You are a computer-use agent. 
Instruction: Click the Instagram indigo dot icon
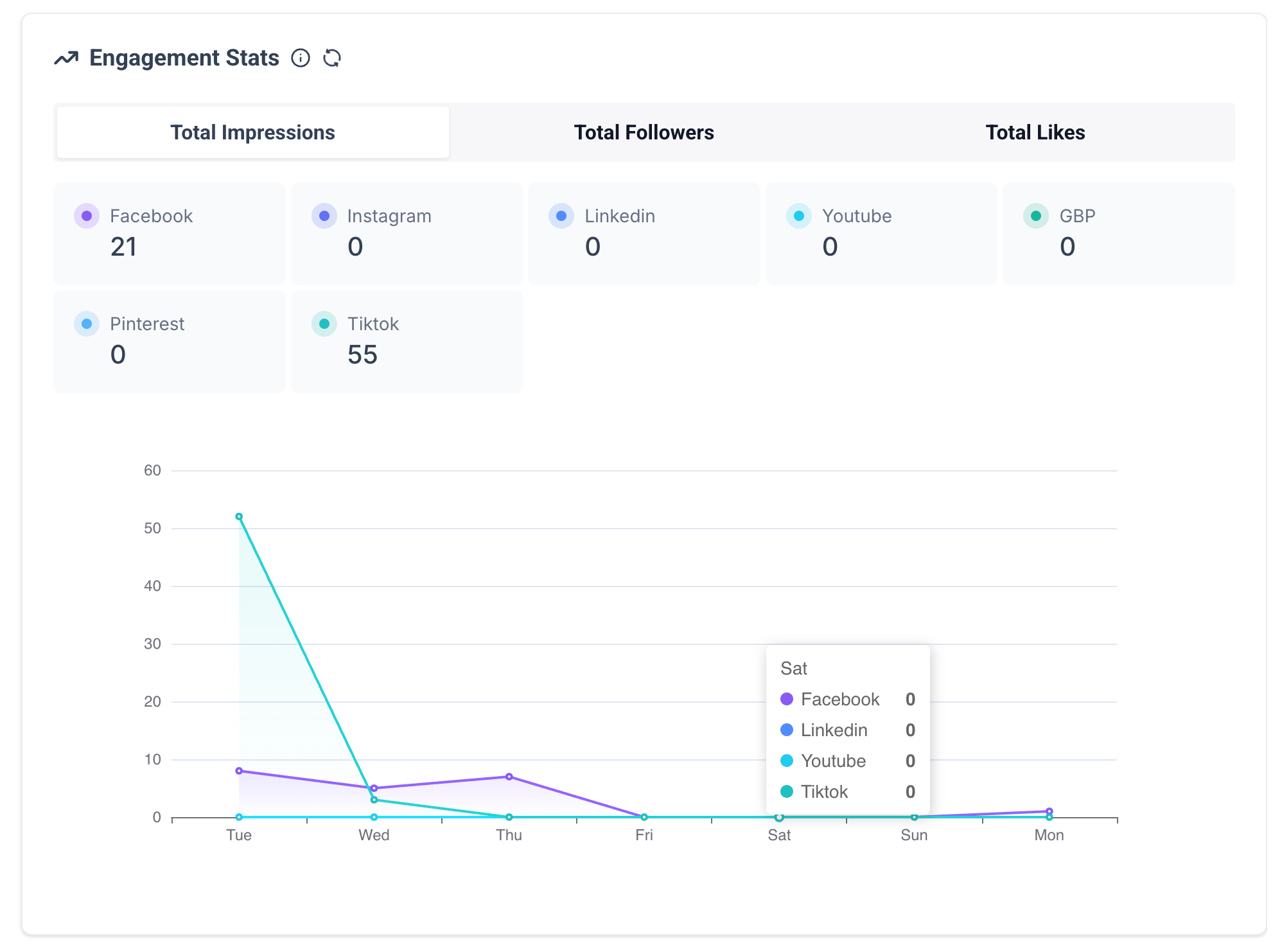click(324, 216)
